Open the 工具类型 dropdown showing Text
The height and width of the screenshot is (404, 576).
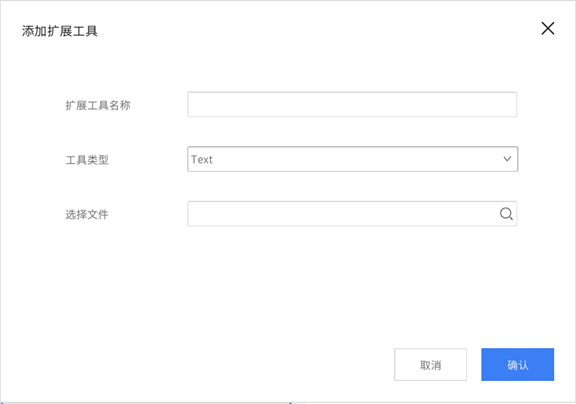coord(352,159)
